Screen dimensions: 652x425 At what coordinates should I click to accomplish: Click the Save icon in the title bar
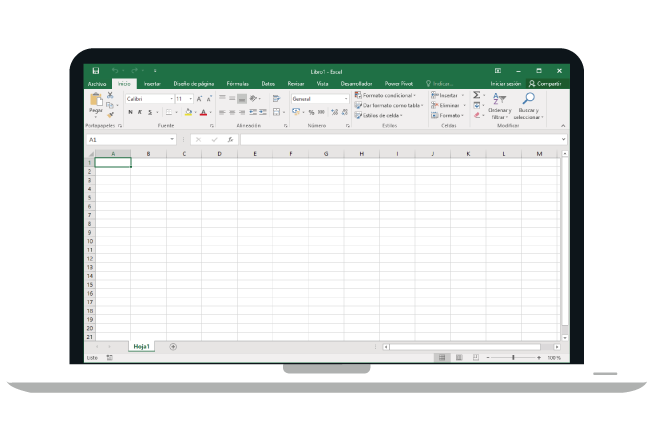[x=96, y=71]
